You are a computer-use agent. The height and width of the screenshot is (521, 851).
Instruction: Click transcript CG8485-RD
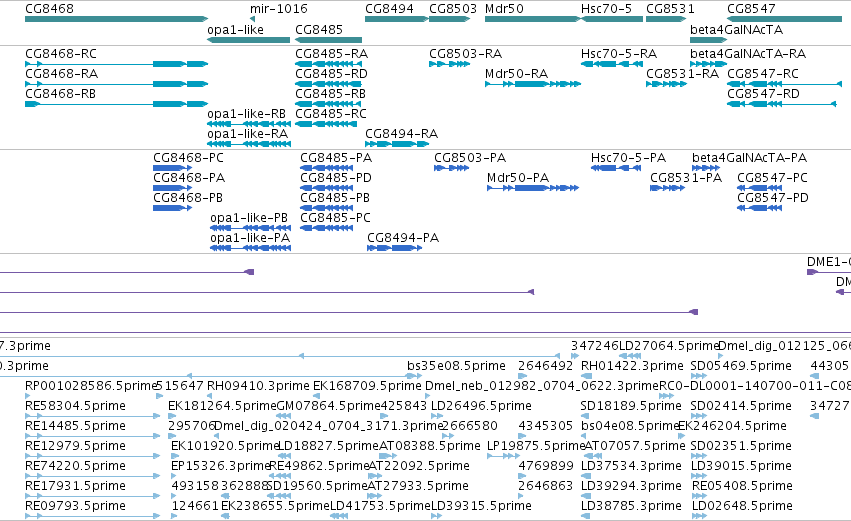click(x=328, y=84)
